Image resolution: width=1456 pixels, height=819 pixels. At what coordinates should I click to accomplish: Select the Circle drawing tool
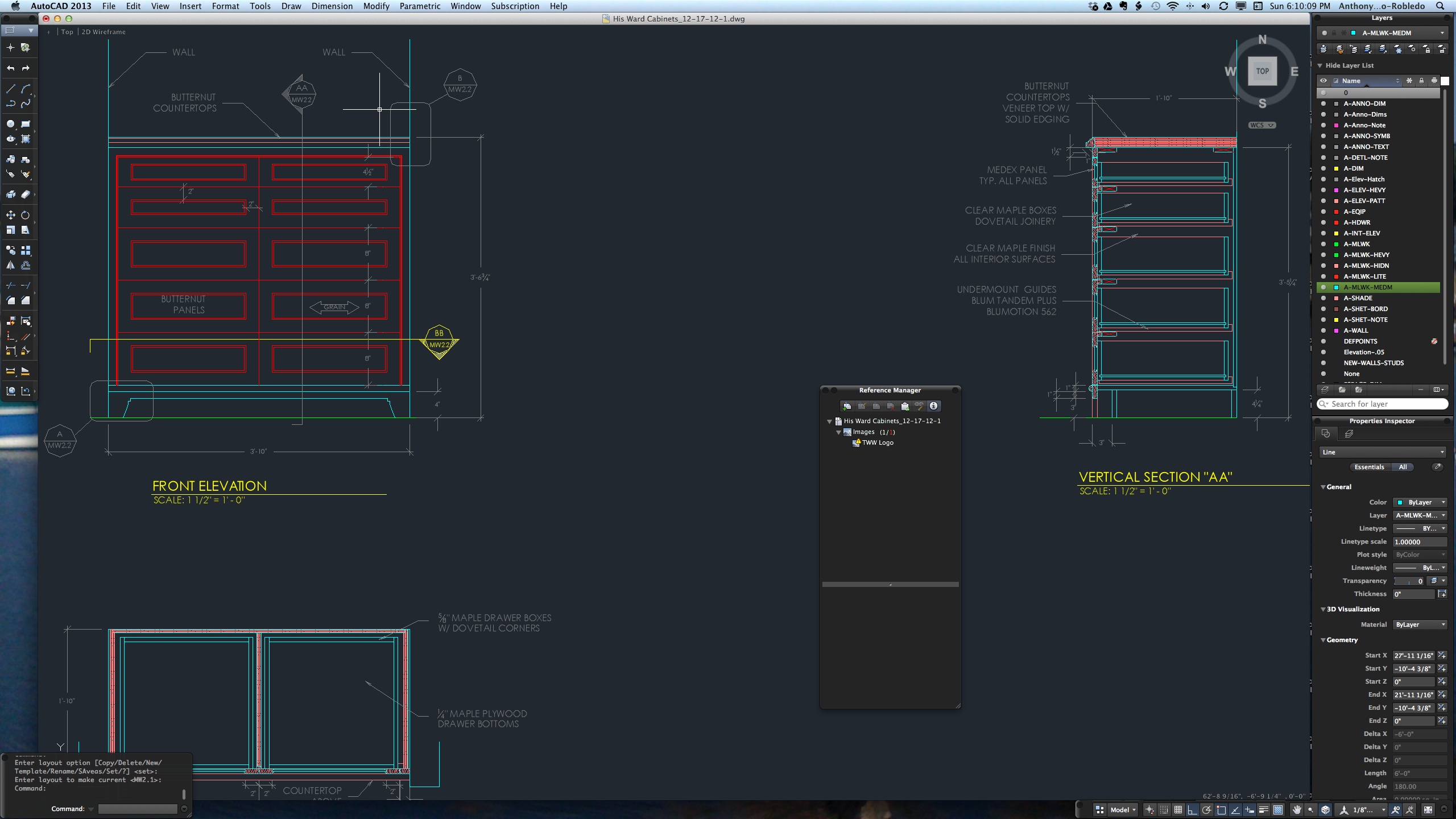(x=10, y=124)
